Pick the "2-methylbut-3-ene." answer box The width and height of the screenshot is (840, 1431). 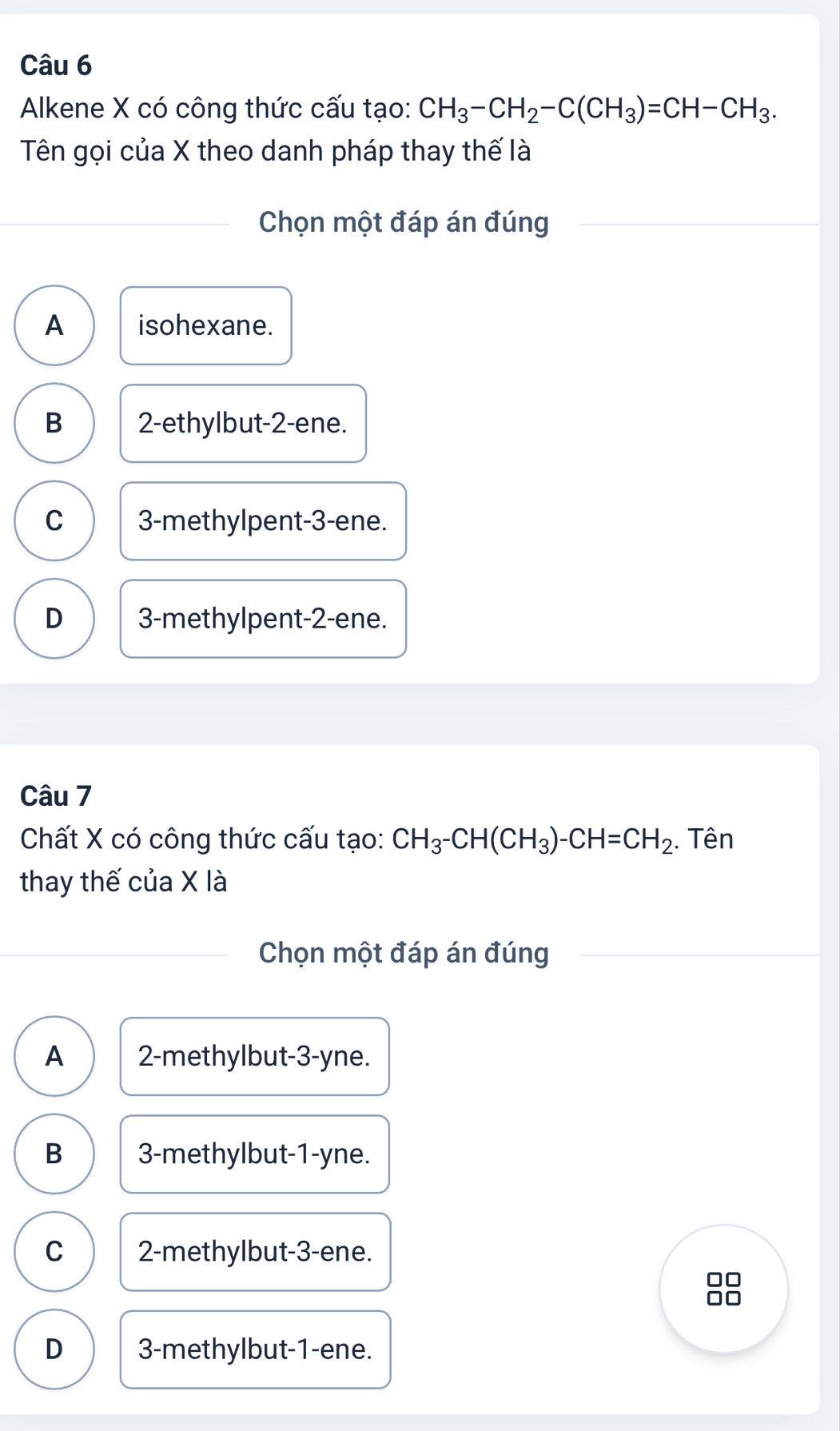(255, 1251)
